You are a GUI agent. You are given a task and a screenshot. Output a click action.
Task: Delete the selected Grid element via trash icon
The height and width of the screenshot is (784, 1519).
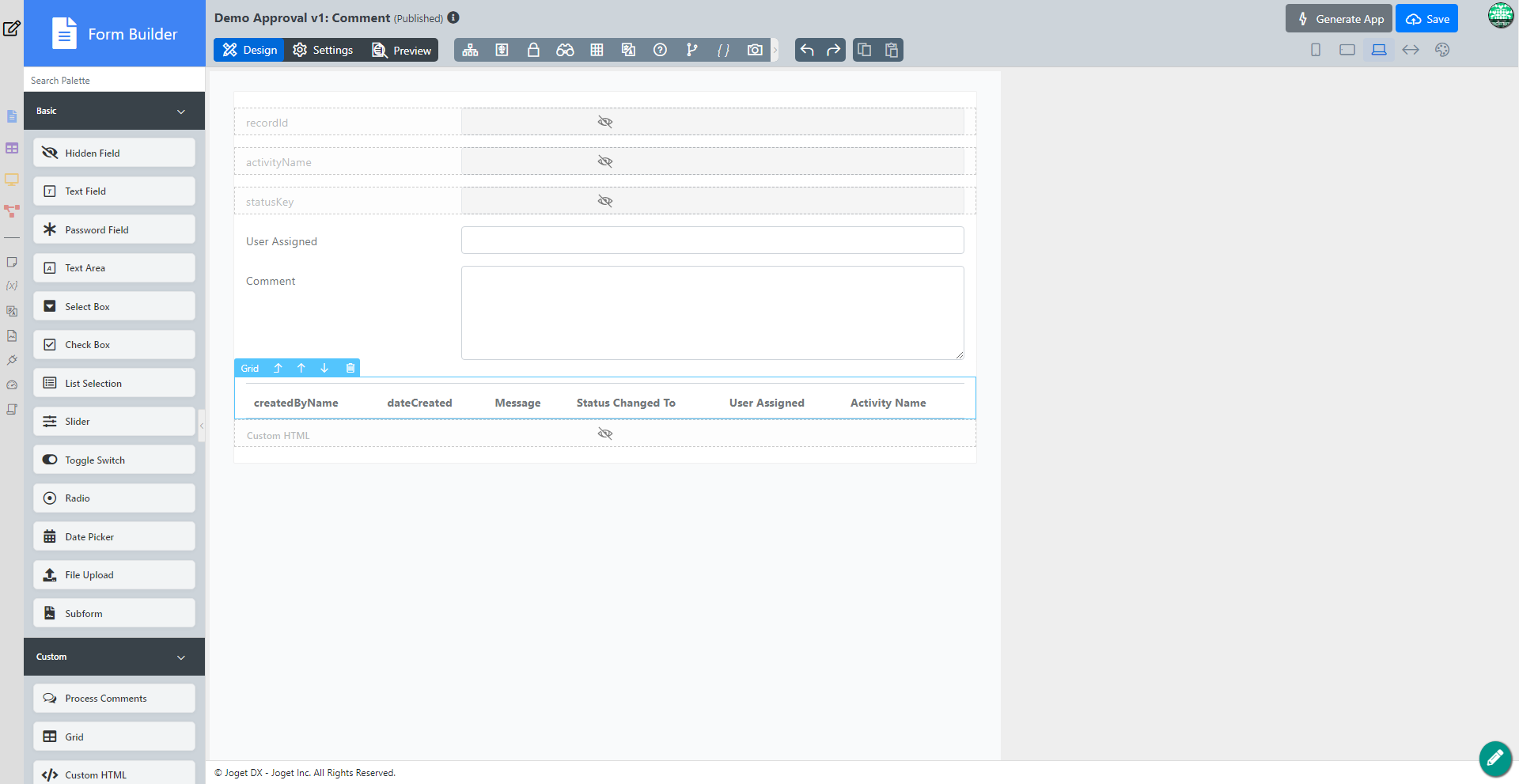click(x=350, y=368)
